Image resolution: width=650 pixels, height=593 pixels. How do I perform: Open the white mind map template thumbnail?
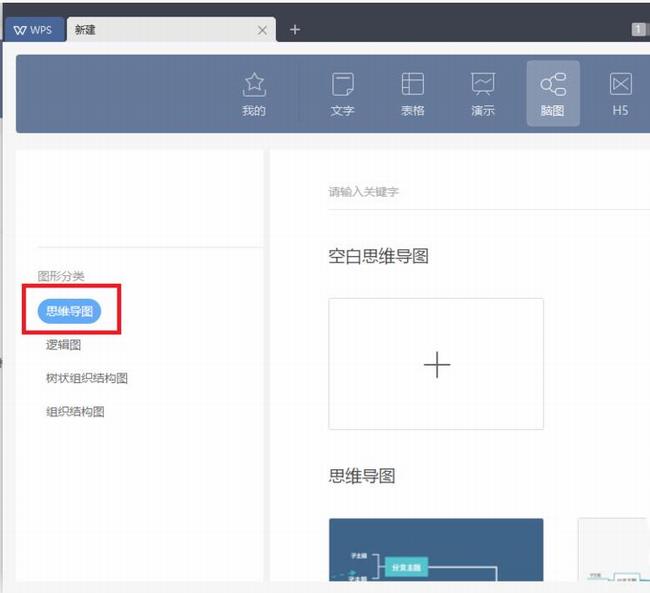(614, 550)
